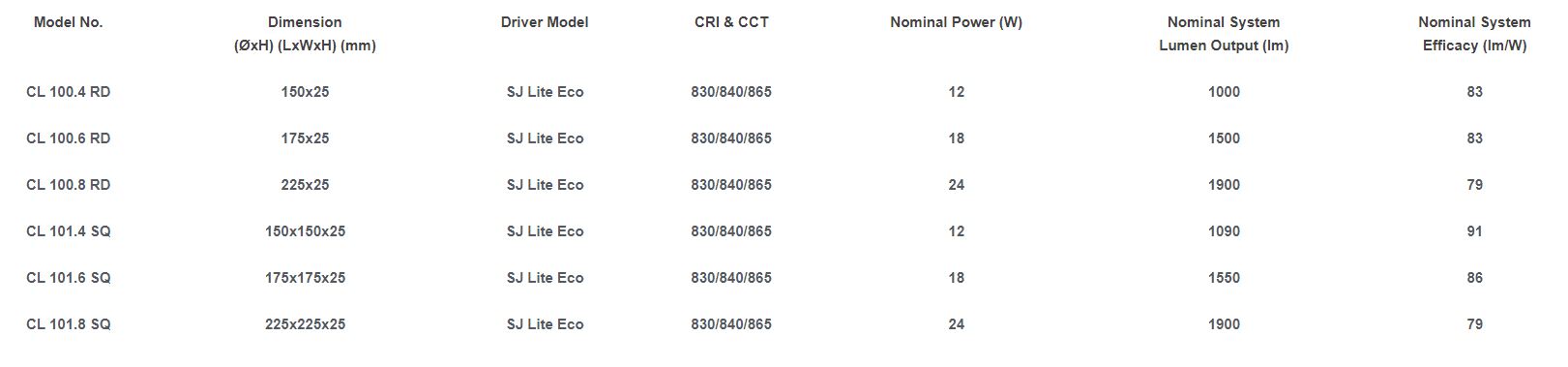
Task: Select model CL 100.6 RD
Action: coord(68,138)
